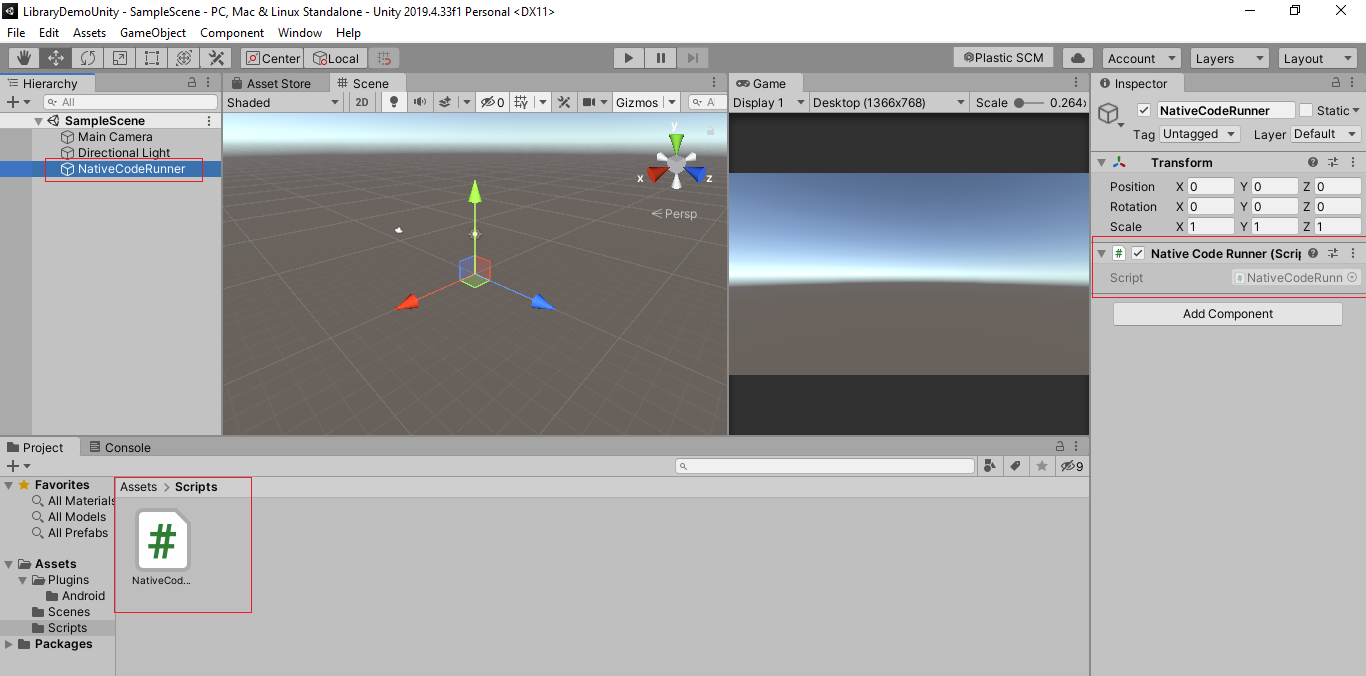
Task: Toggle 2D mode in Scene view
Action: coord(362,102)
